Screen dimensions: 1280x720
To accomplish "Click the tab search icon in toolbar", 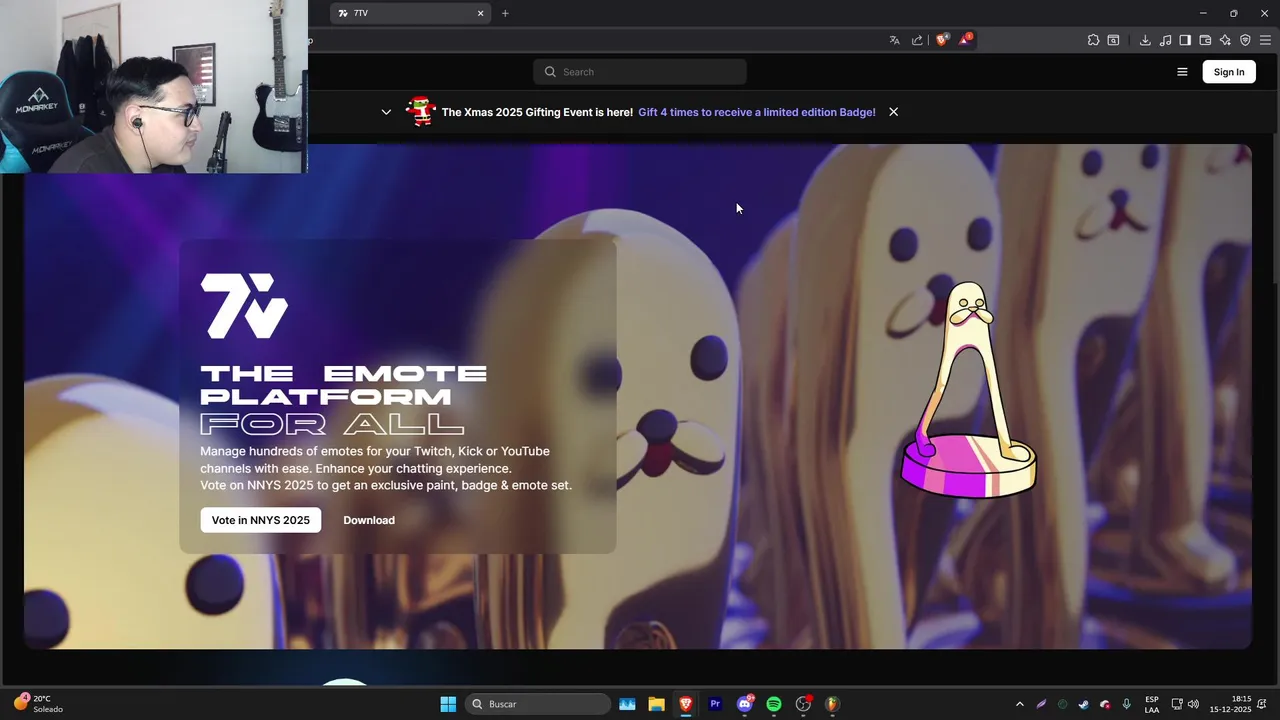I will [1113, 40].
